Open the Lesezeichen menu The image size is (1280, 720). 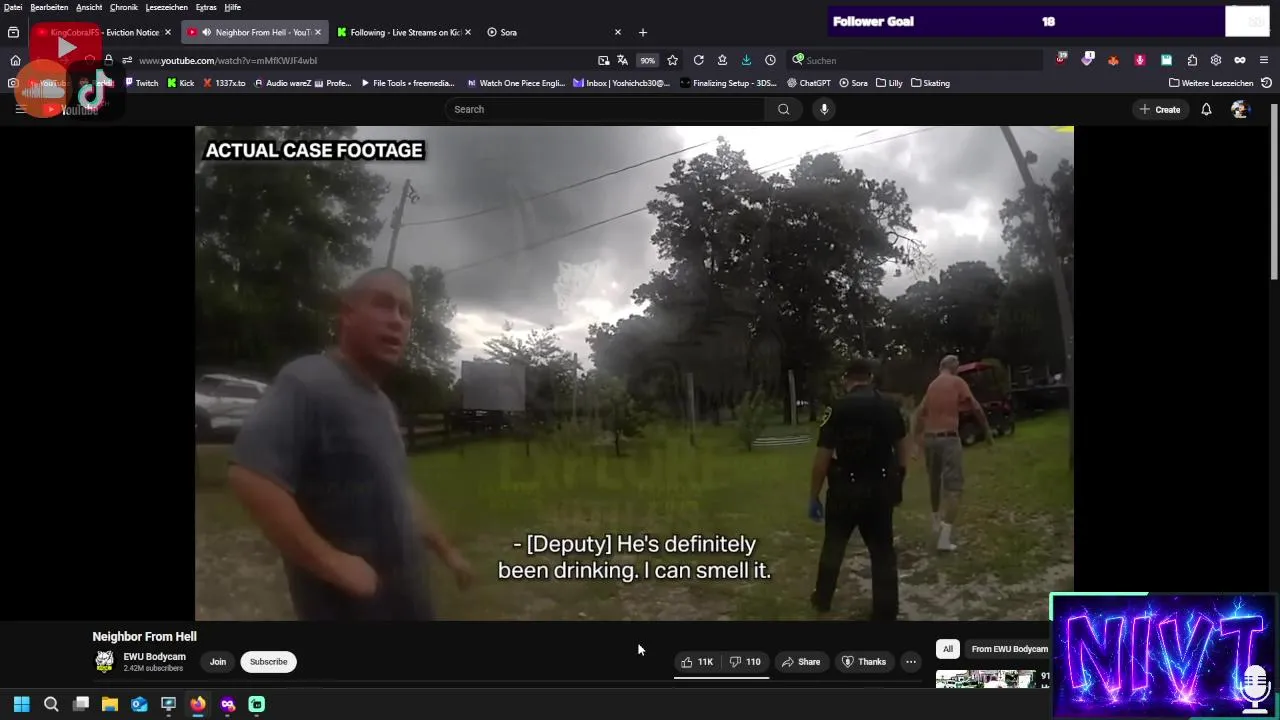(x=167, y=7)
